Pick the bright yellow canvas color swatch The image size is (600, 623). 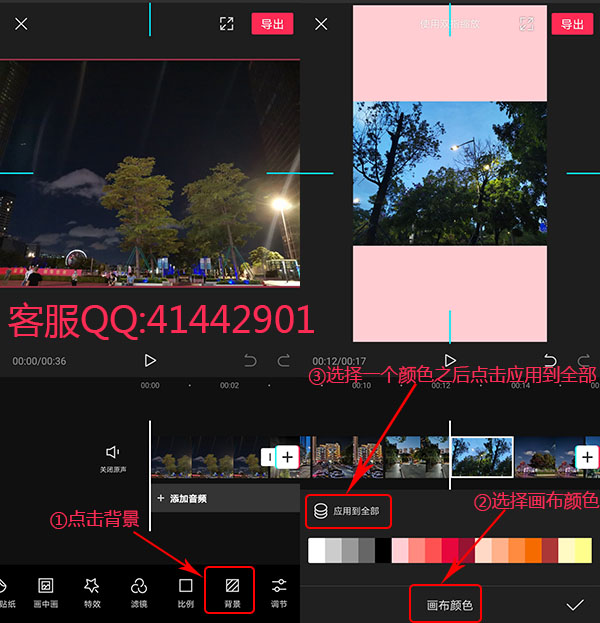tap(583, 550)
